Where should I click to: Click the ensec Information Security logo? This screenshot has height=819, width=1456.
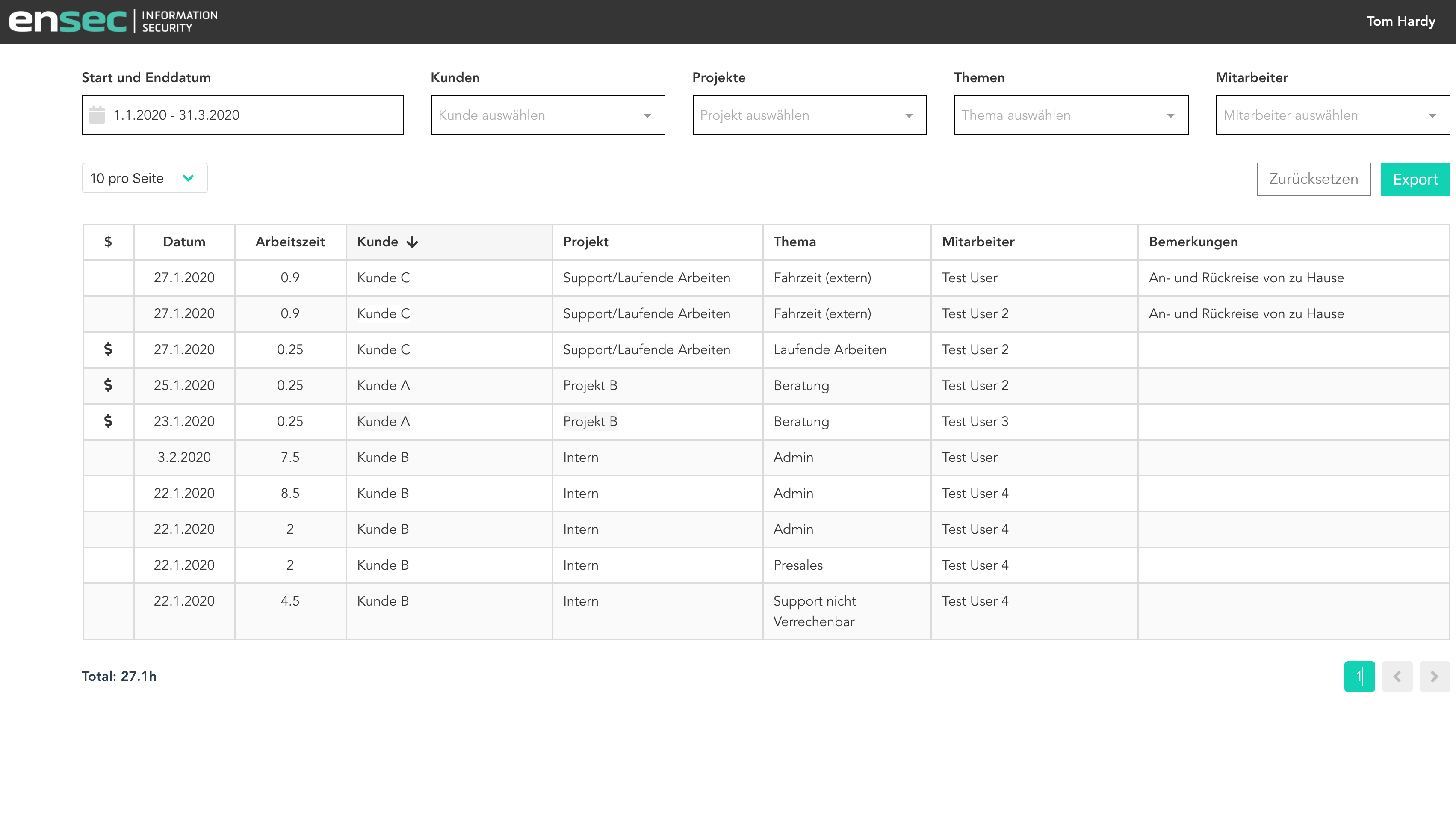tap(113, 21)
